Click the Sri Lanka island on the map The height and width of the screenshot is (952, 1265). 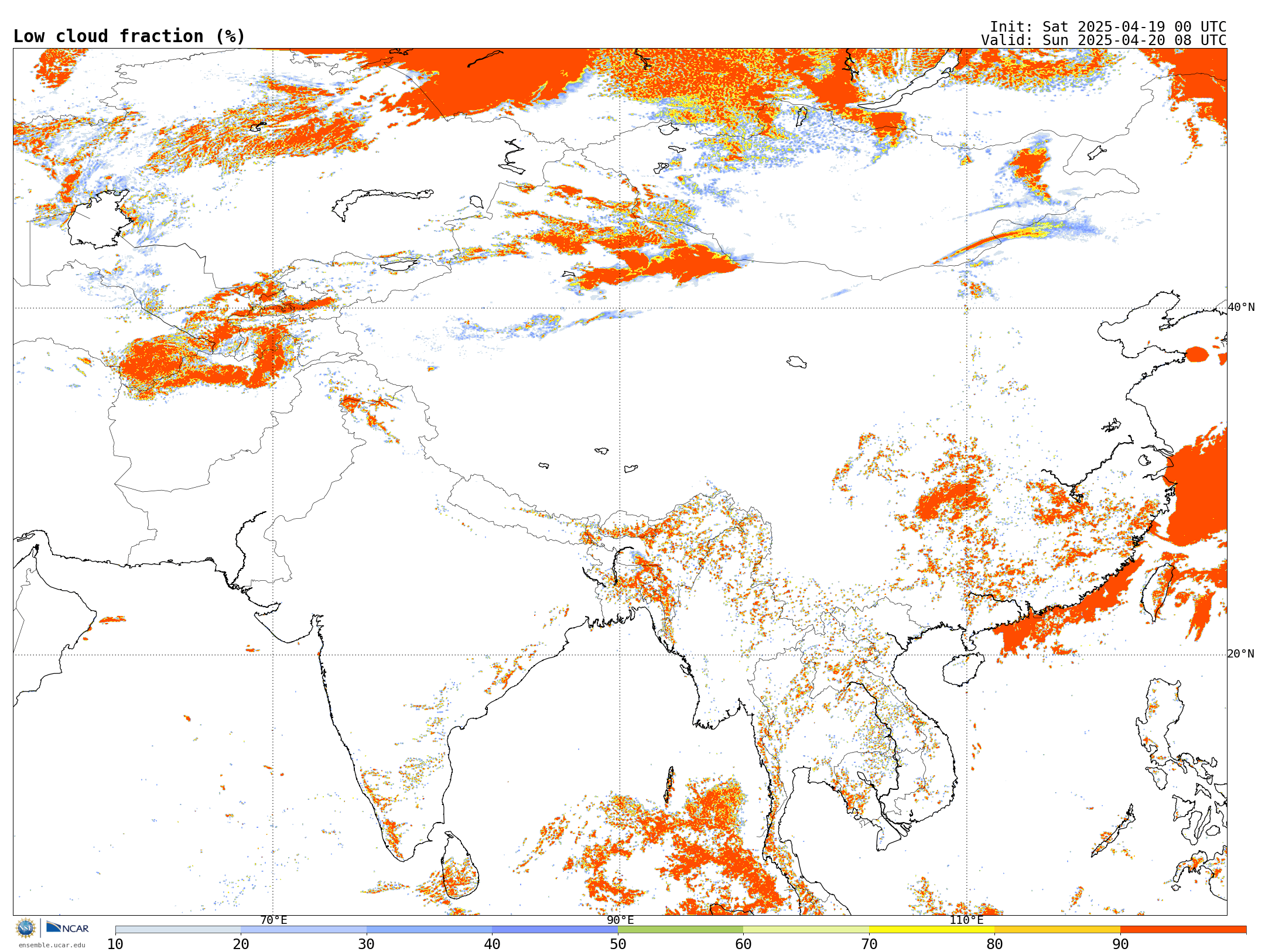coord(459,867)
